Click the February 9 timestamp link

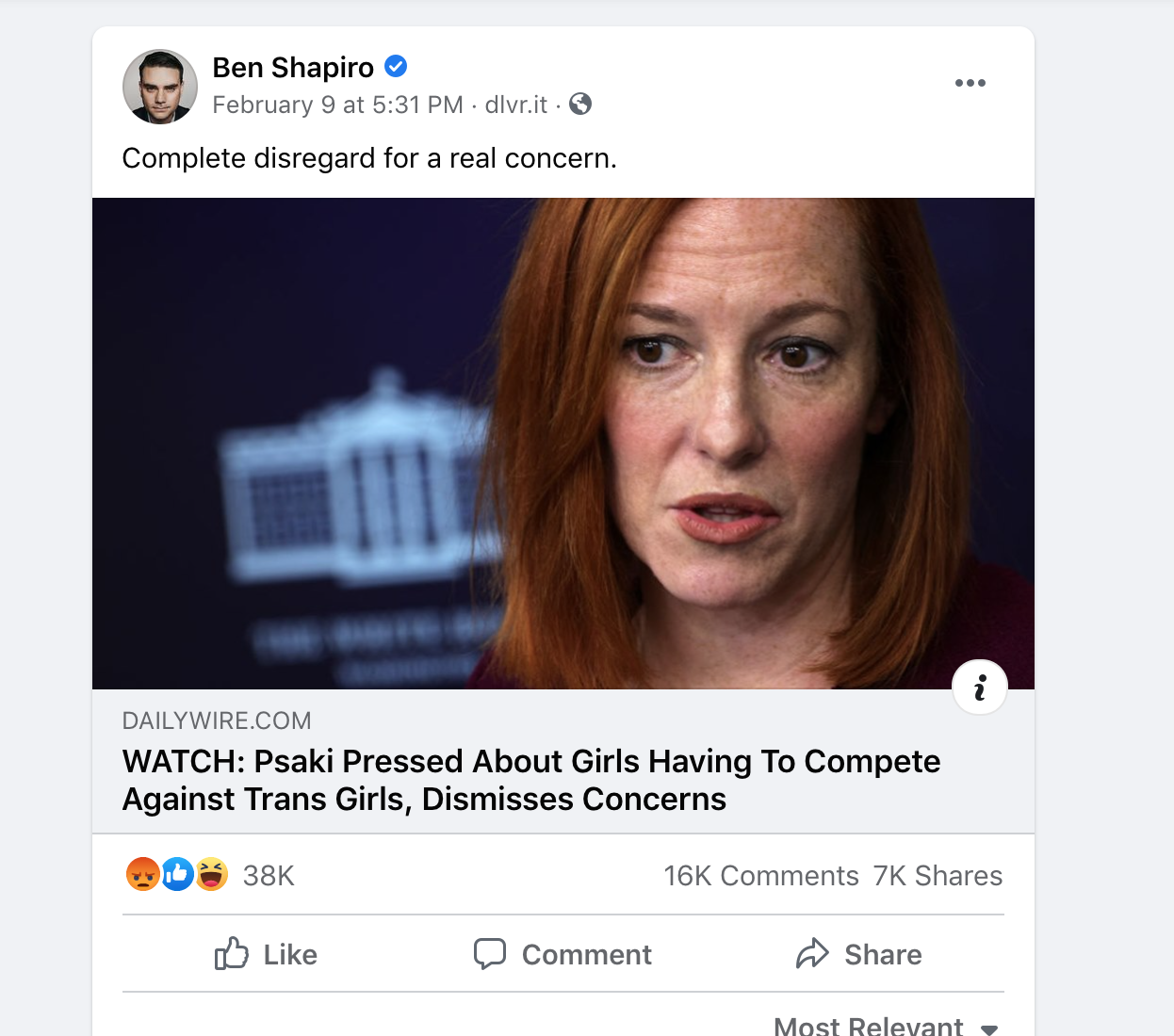337,105
